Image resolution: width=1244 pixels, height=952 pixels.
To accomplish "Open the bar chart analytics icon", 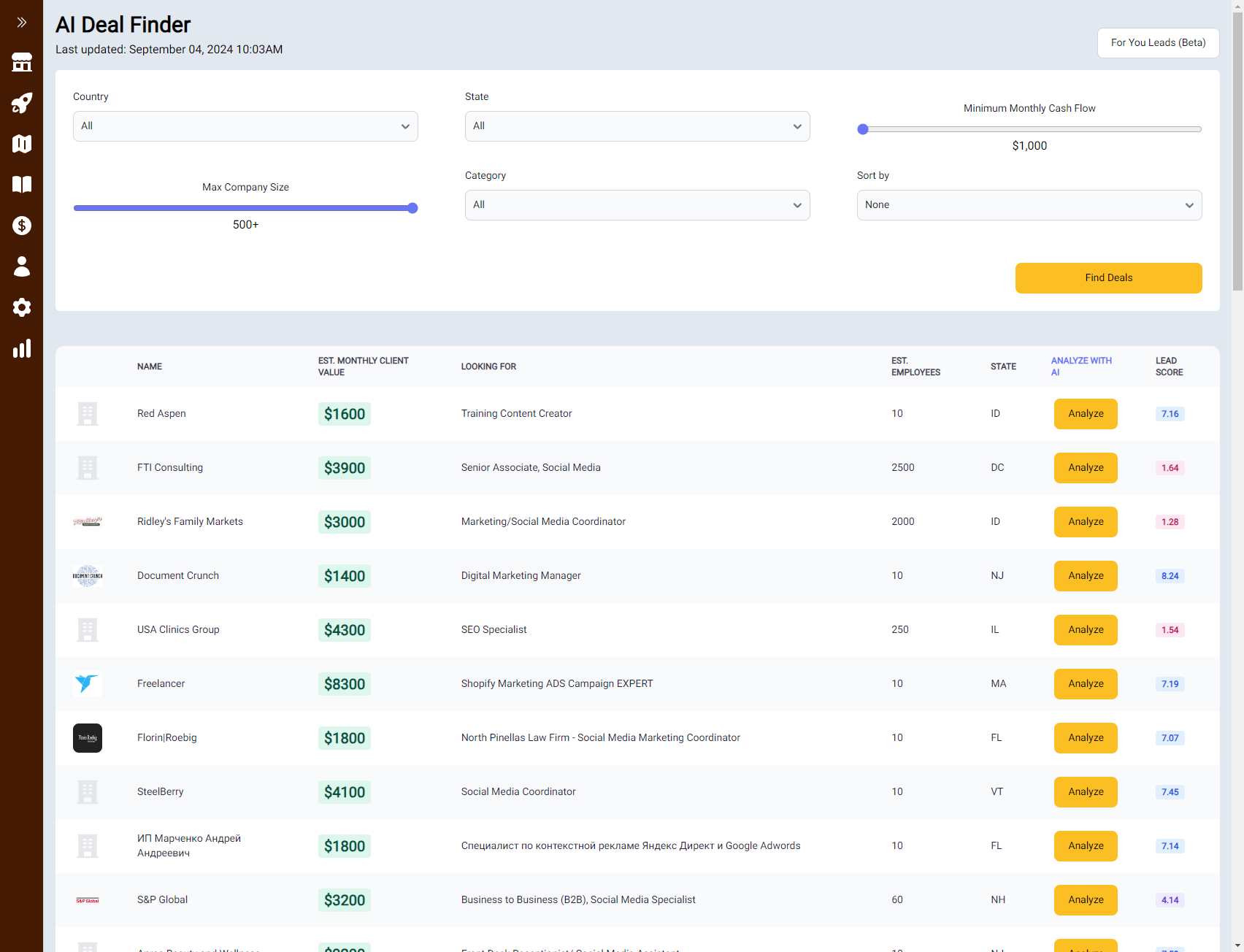I will point(22,348).
